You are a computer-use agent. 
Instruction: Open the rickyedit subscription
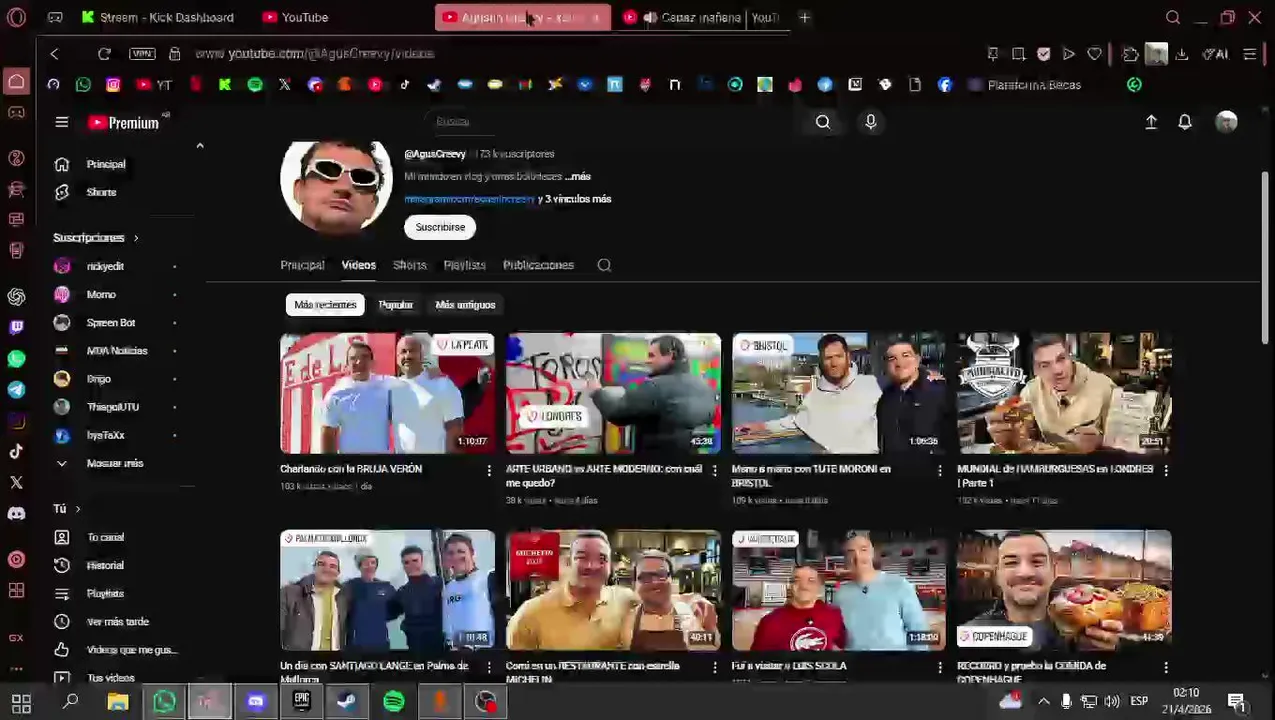click(x=105, y=266)
